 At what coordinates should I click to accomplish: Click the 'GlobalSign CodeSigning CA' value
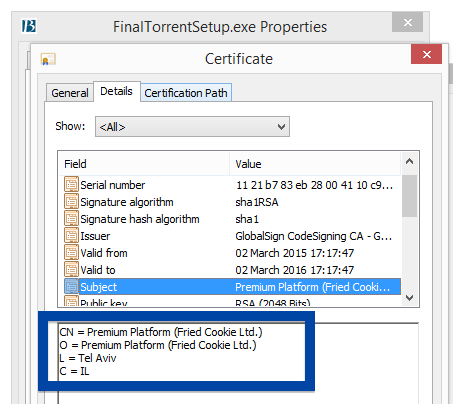coord(313,236)
